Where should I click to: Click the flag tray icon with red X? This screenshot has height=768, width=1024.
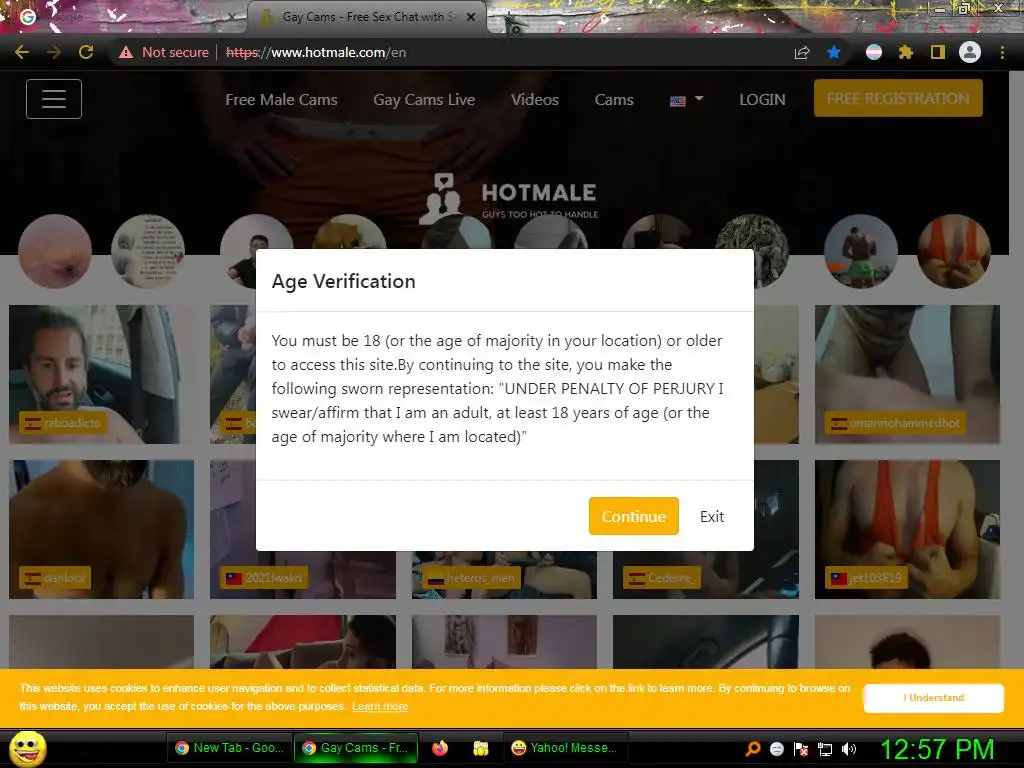pos(801,749)
